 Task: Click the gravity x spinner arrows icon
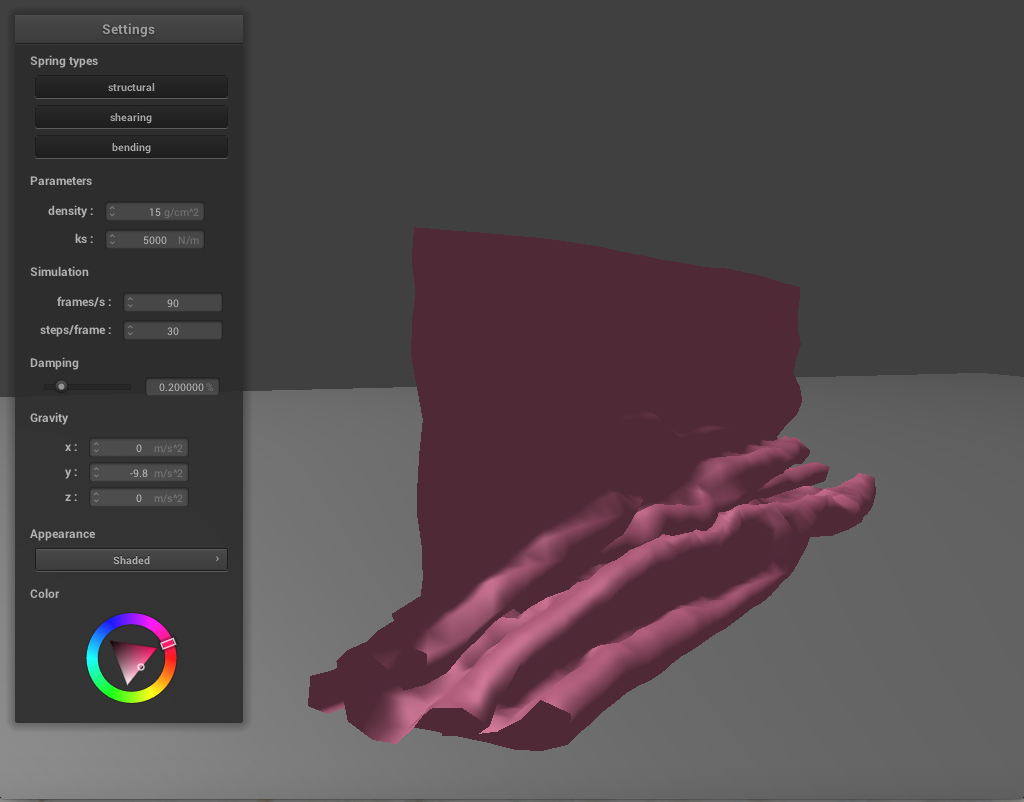97,448
